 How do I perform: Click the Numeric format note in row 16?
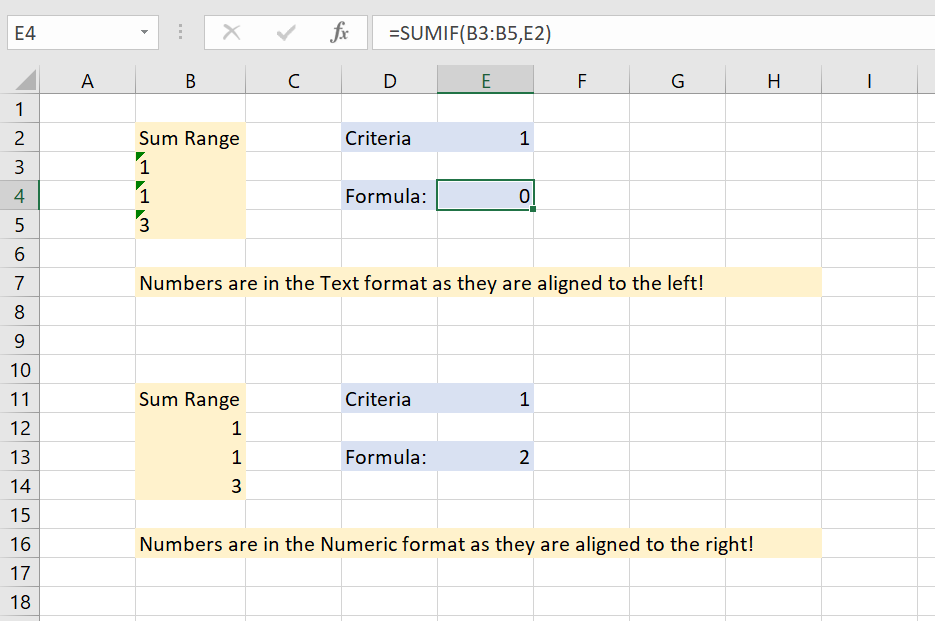point(445,544)
